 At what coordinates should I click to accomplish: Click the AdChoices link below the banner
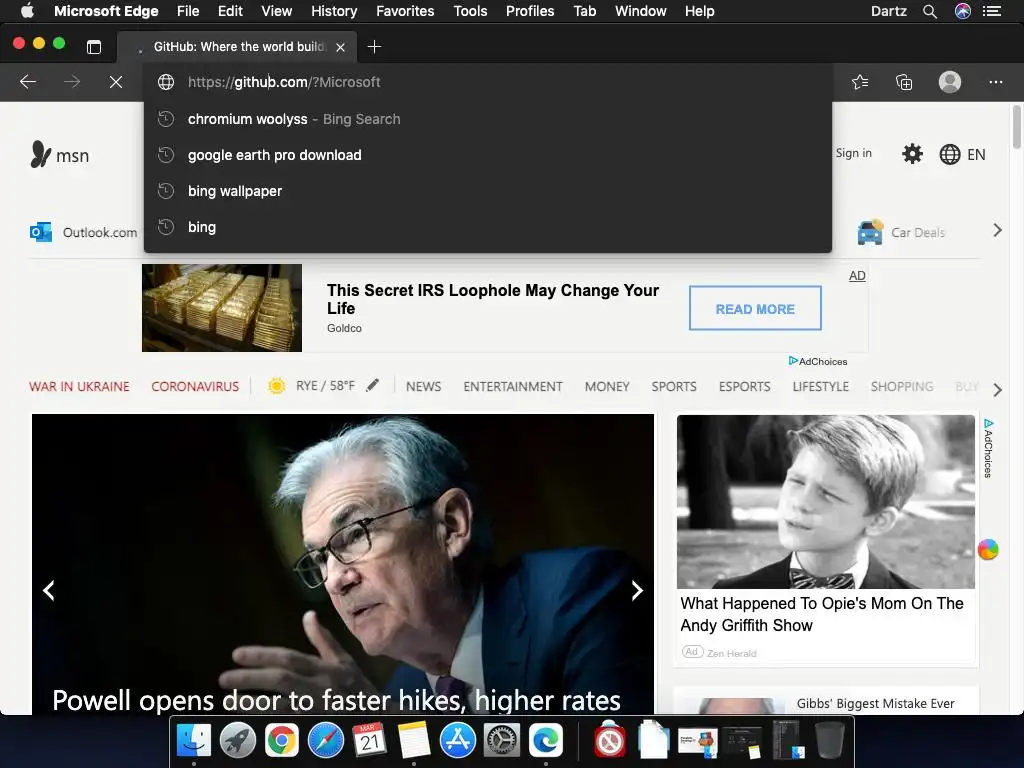coord(818,361)
